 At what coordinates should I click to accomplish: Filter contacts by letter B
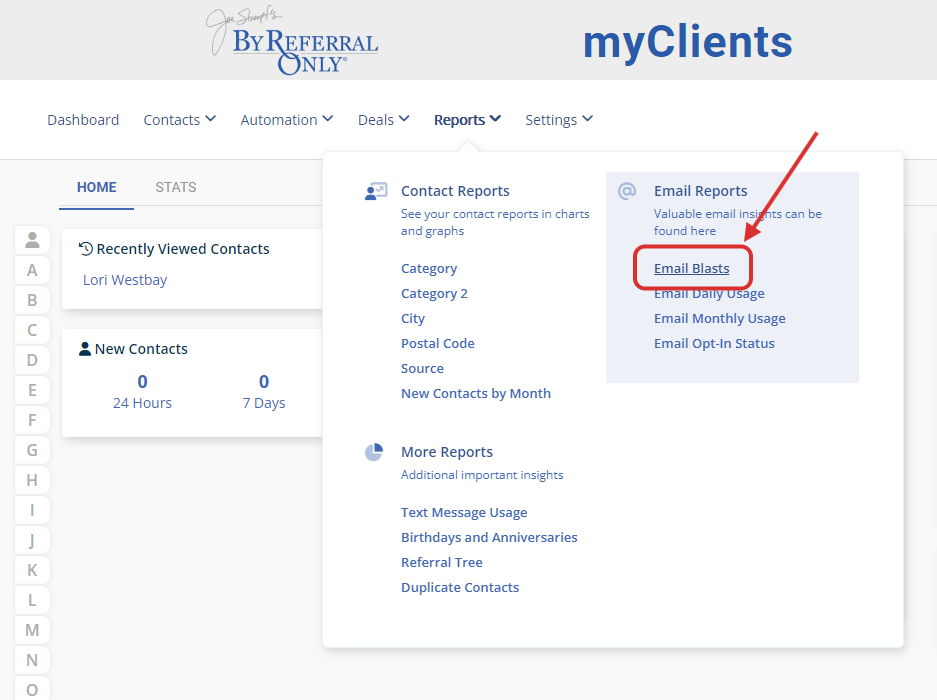pos(32,300)
